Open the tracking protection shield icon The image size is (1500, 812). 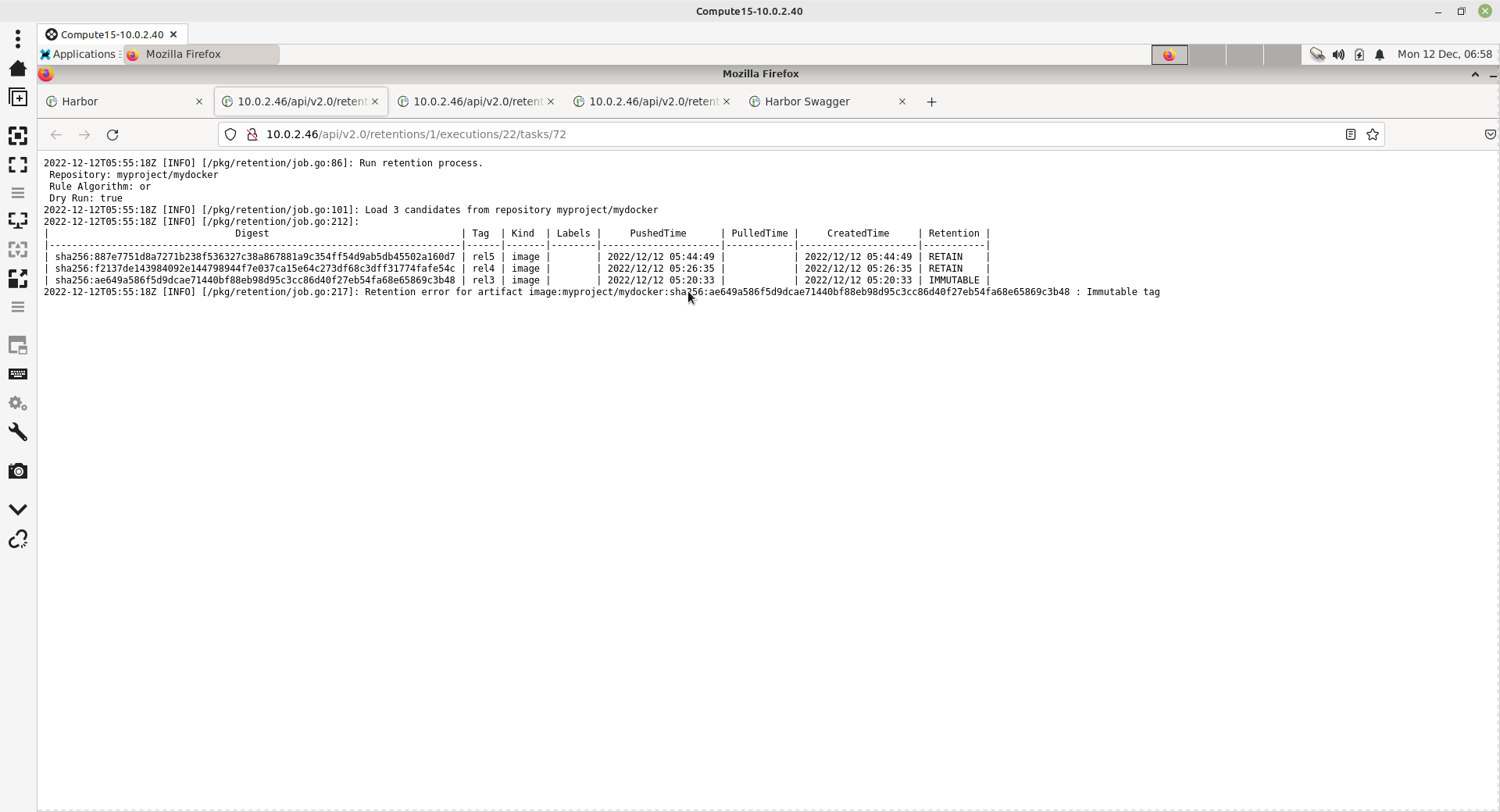point(230,135)
